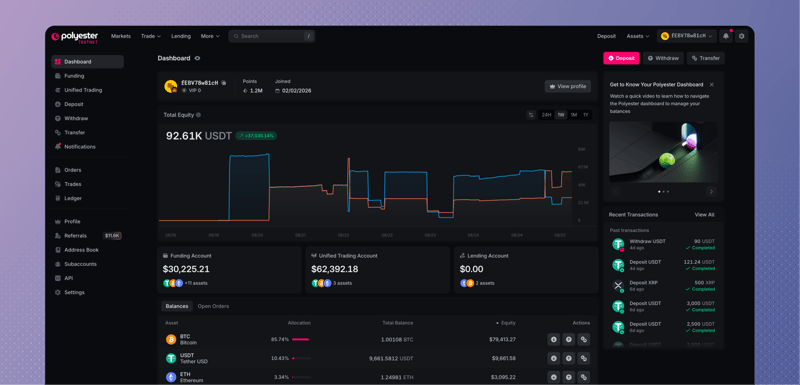Focus the Search input field

coord(271,36)
